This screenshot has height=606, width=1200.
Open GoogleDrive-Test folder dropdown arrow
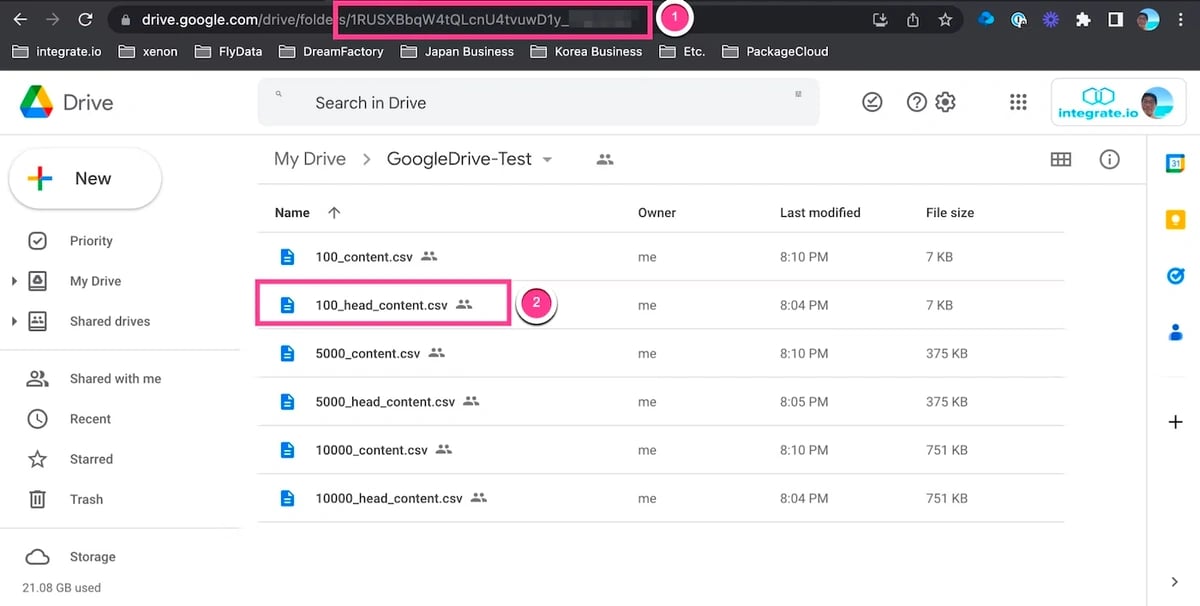pos(547,160)
